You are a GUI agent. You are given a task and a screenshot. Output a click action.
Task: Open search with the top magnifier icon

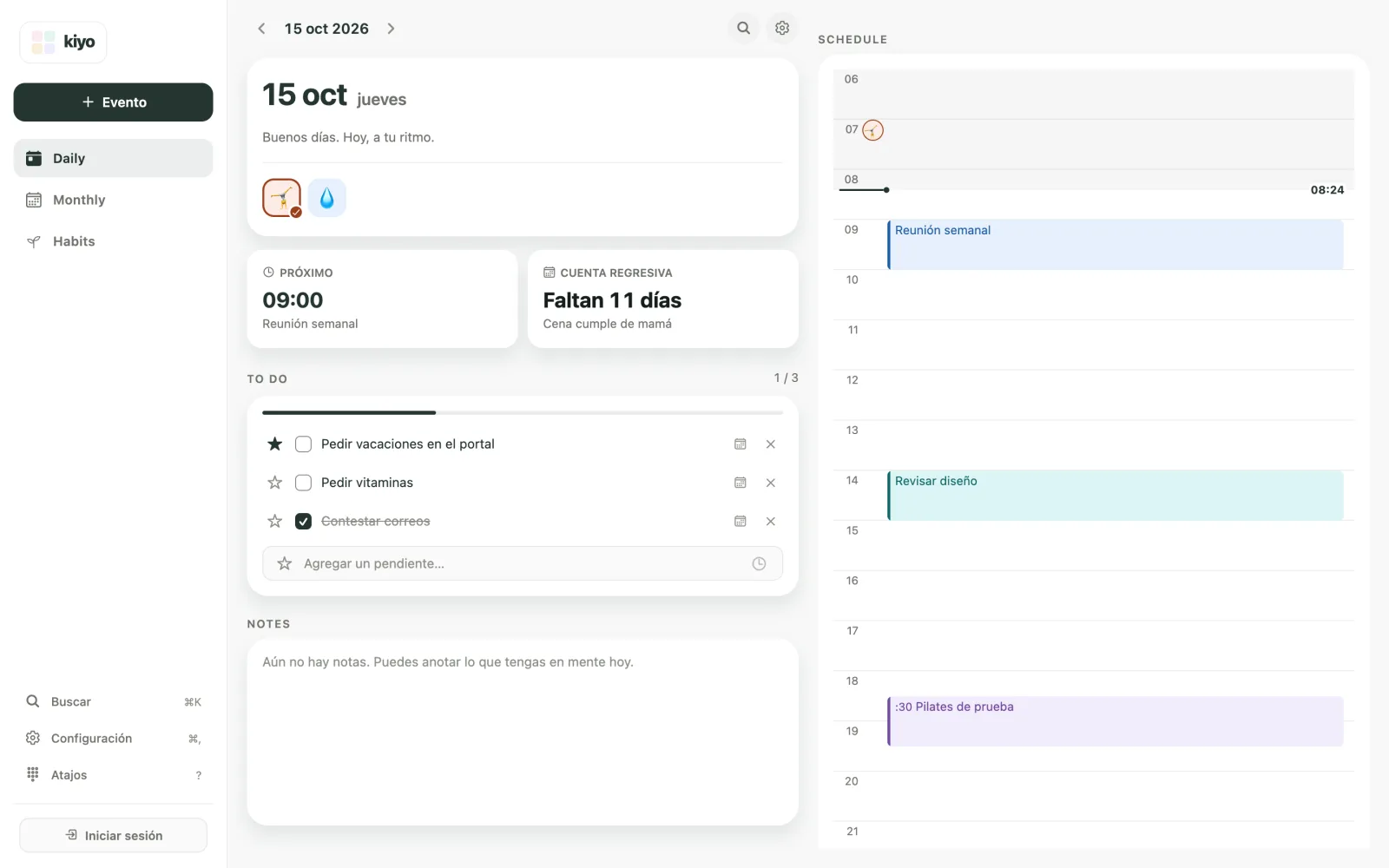[744, 28]
